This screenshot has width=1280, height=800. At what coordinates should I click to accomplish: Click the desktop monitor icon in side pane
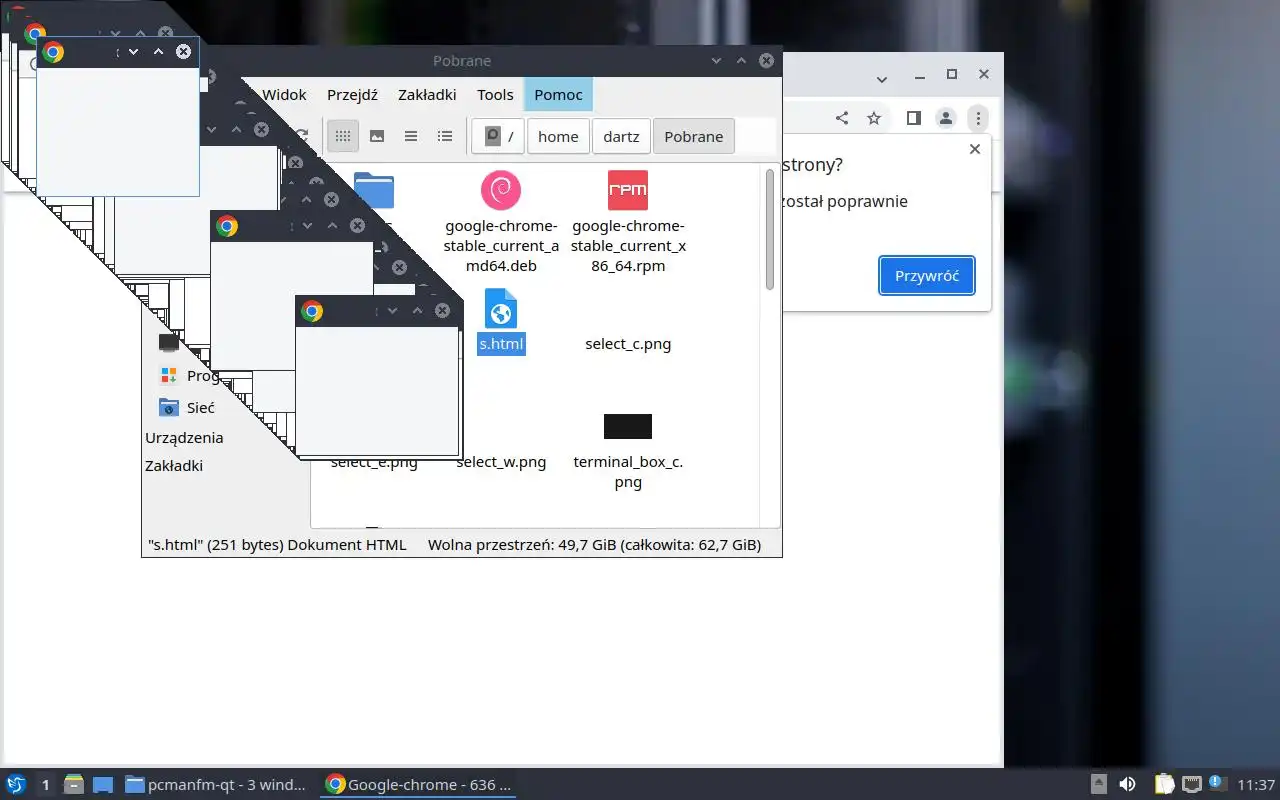[169, 343]
